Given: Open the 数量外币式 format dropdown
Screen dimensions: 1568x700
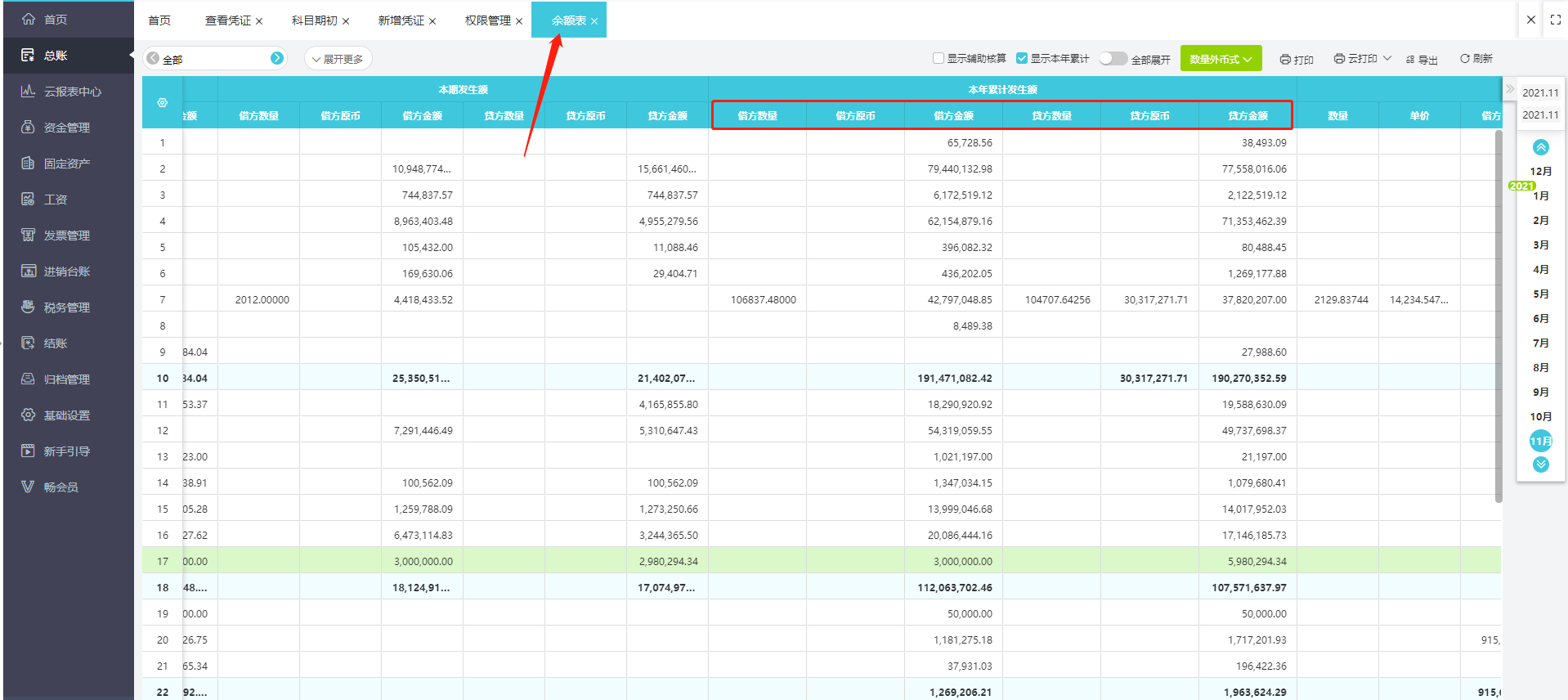Looking at the screenshot, I should click(x=1221, y=59).
